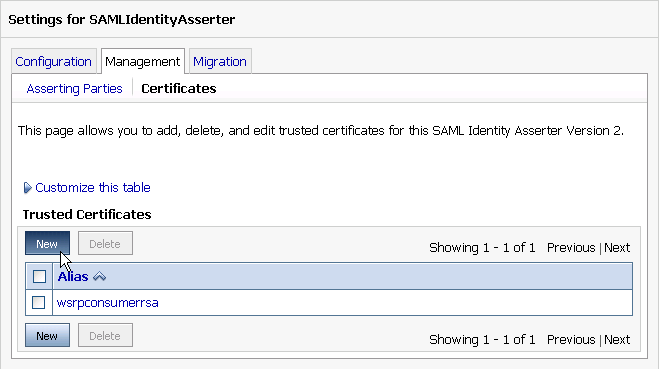Expand Customize this table triangle
The height and width of the screenshot is (369, 659).
(x=27, y=187)
